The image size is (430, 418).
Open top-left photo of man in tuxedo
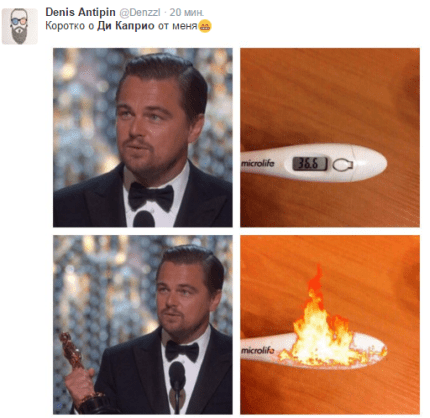point(143,137)
